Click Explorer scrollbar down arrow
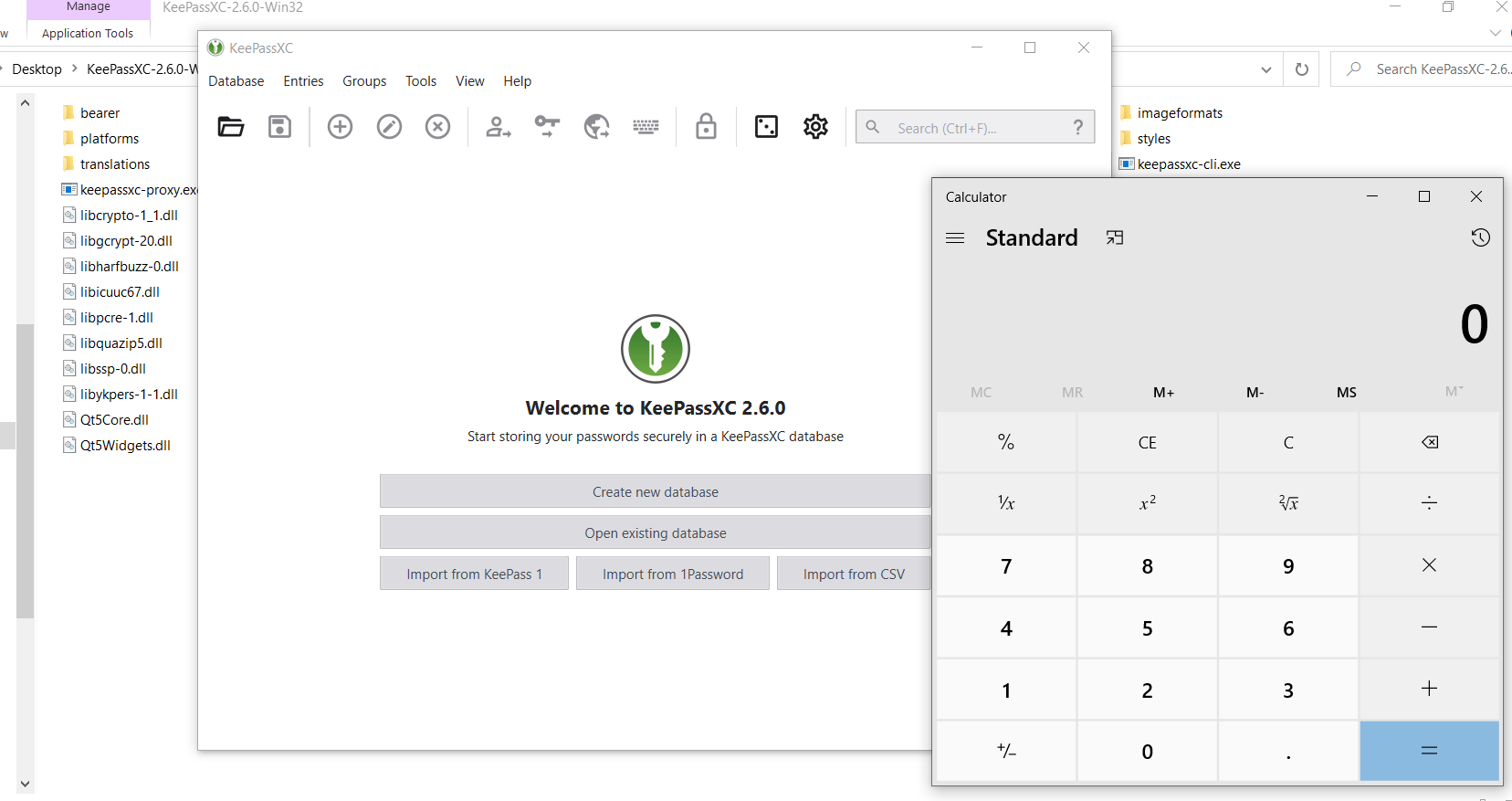The height and width of the screenshot is (801, 1512). (25, 784)
